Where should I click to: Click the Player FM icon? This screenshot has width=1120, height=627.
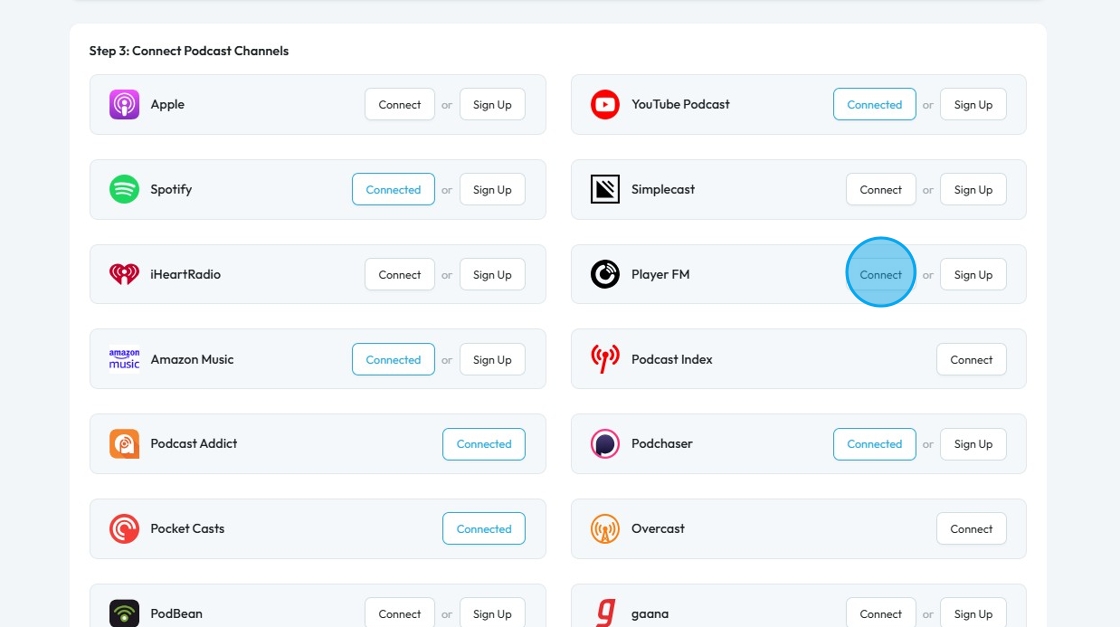(x=605, y=274)
